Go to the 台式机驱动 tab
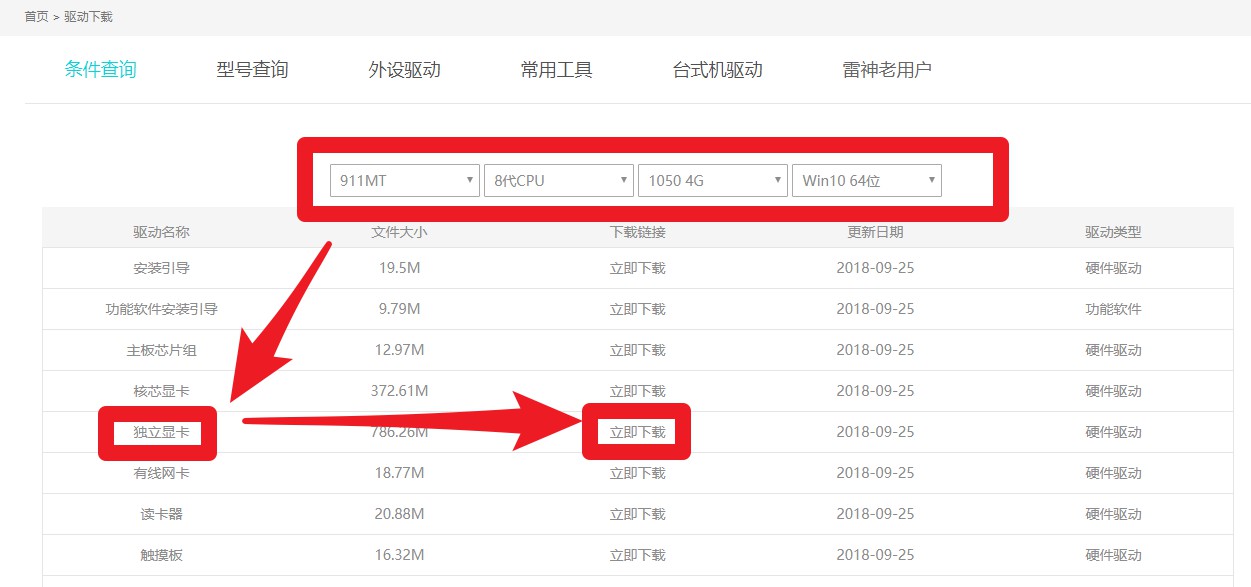Screen dimensions: 1251x587 pos(717,70)
